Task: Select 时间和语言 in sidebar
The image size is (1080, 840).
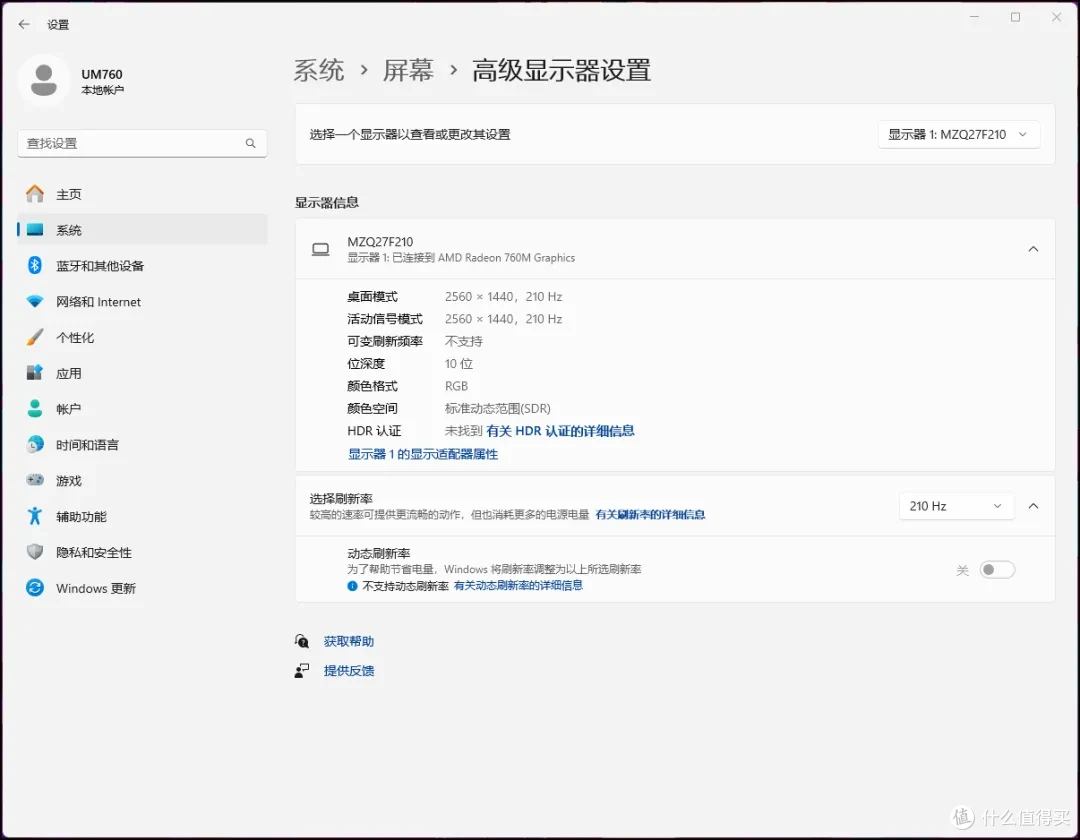Action: click(143, 445)
